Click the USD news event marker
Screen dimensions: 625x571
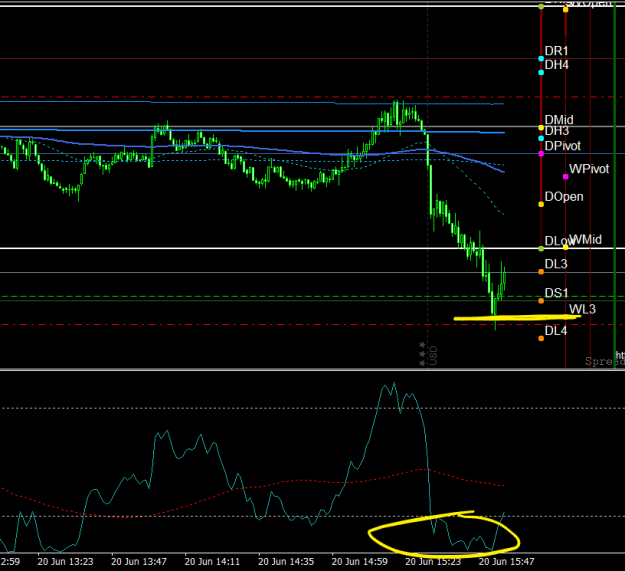click(x=433, y=355)
